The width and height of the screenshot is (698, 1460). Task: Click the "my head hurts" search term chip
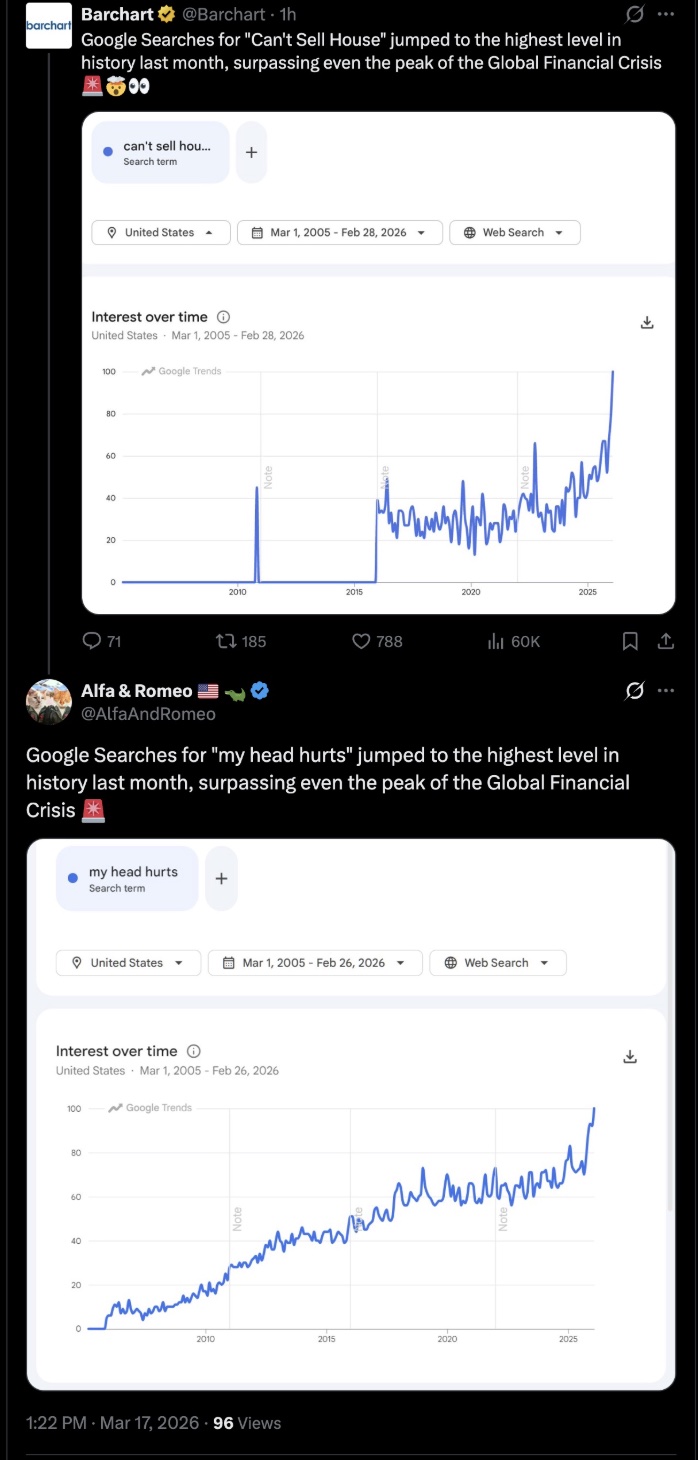127,879
